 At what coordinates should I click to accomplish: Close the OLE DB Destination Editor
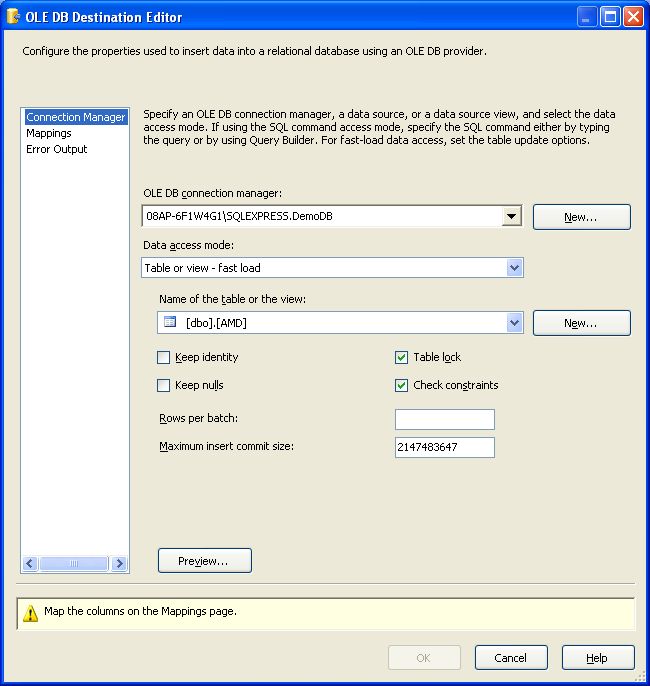tap(634, 17)
